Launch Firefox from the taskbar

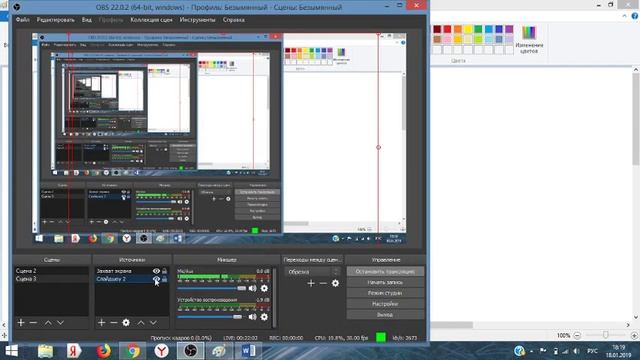(104, 351)
